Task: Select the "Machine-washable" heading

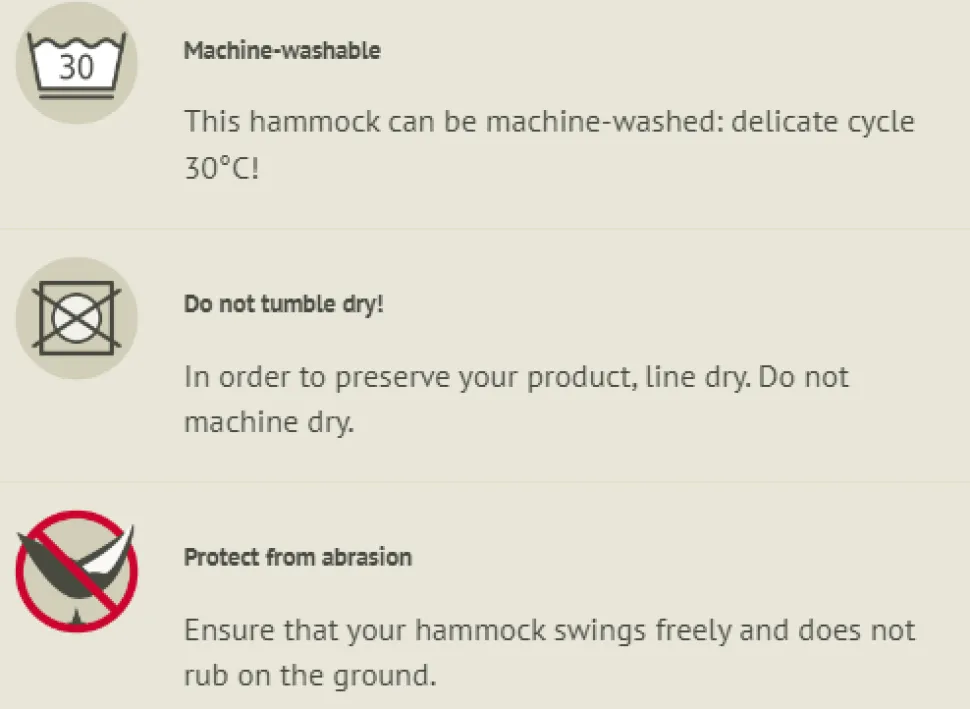Action: click(x=282, y=51)
